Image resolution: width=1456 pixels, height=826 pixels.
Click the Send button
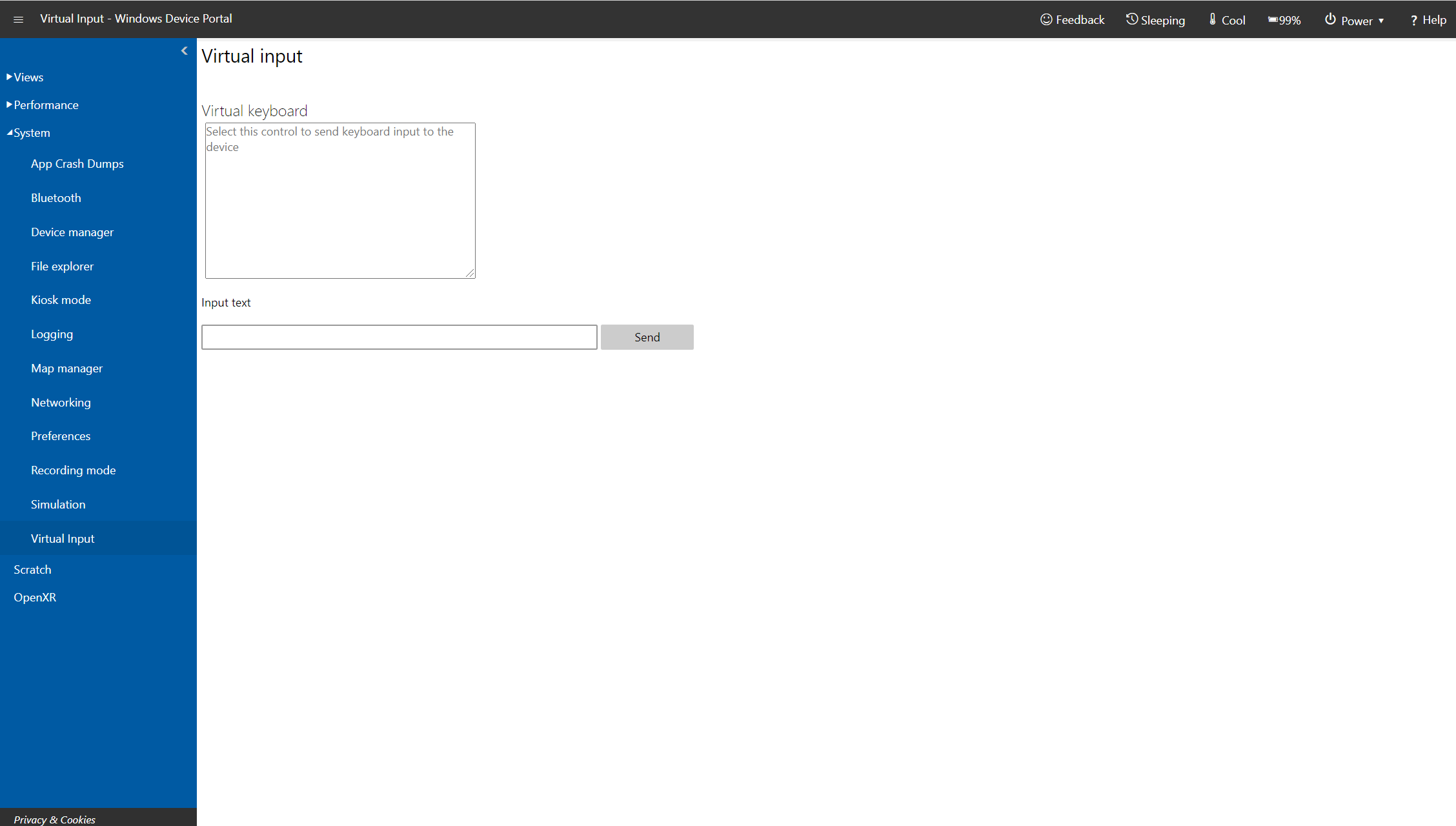(x=648, y=336)
